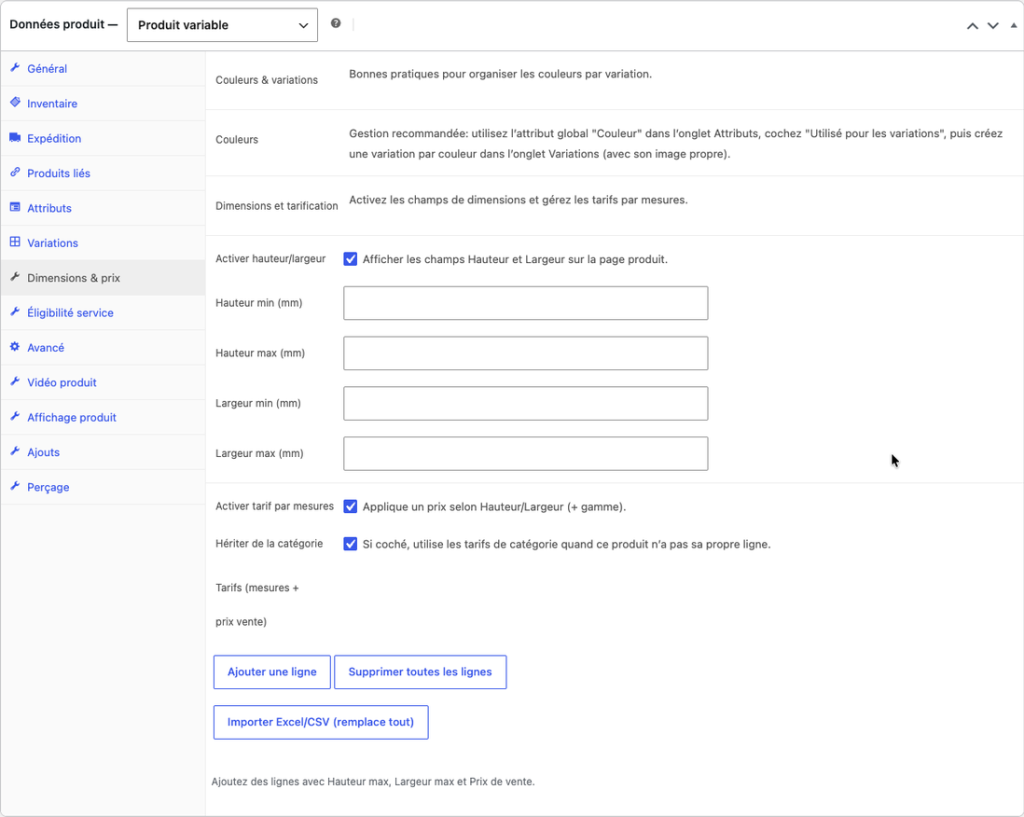
Task: Go to the Produits liés tab
Action: coord(103,173)
